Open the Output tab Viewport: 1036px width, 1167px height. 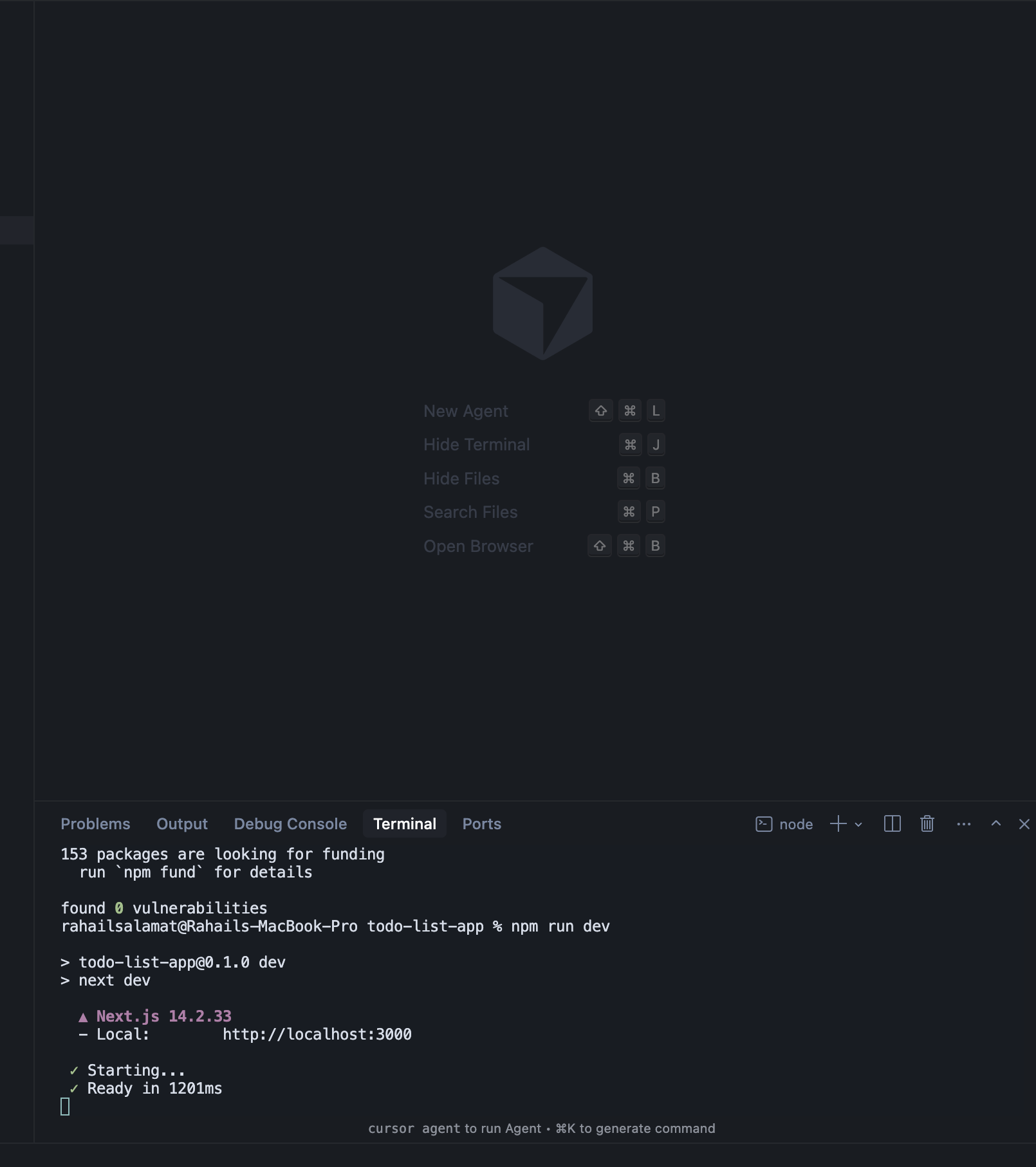[x=182, y=823]
